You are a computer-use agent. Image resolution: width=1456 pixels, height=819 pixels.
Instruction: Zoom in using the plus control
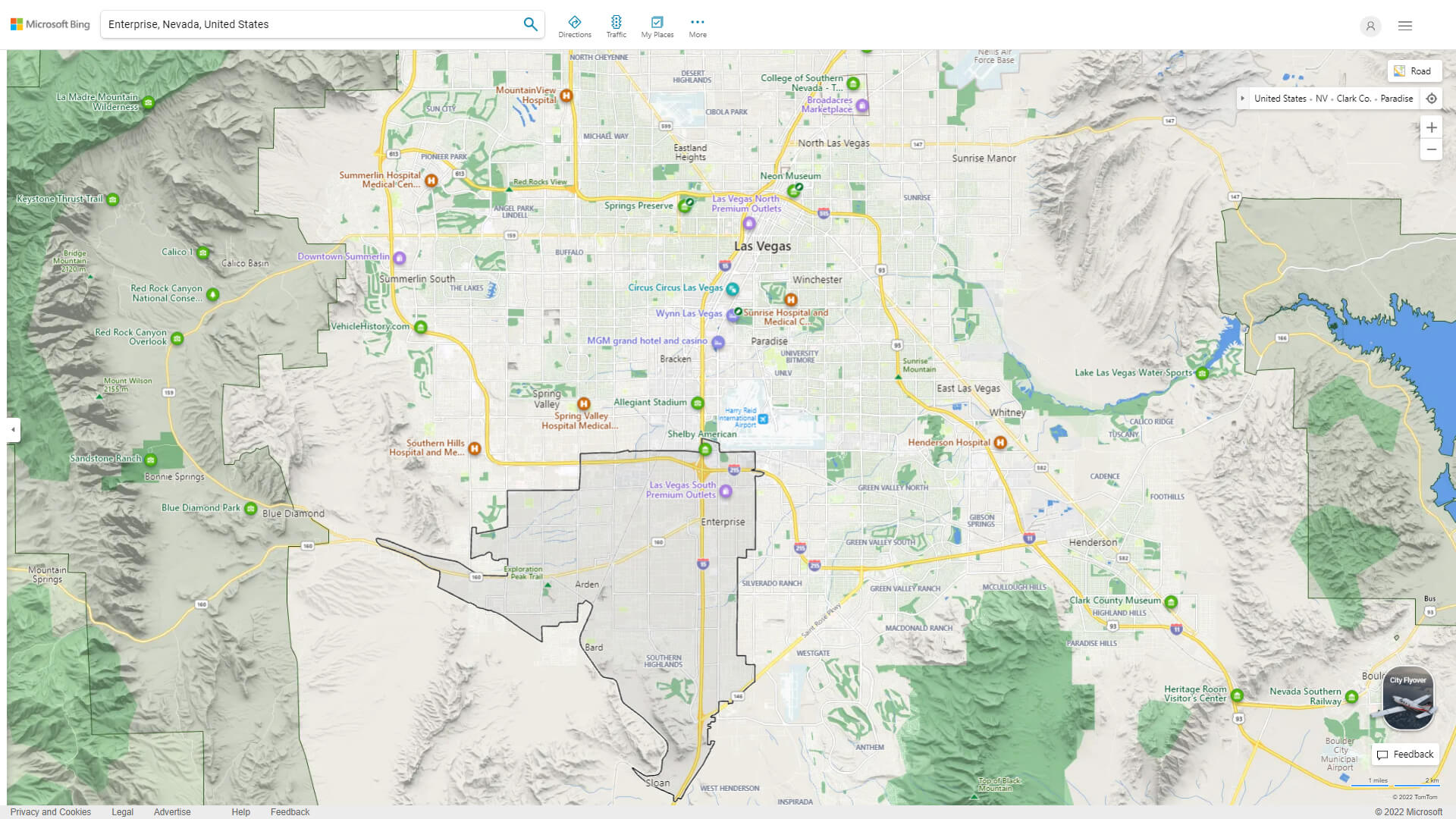click(1432, 127)
